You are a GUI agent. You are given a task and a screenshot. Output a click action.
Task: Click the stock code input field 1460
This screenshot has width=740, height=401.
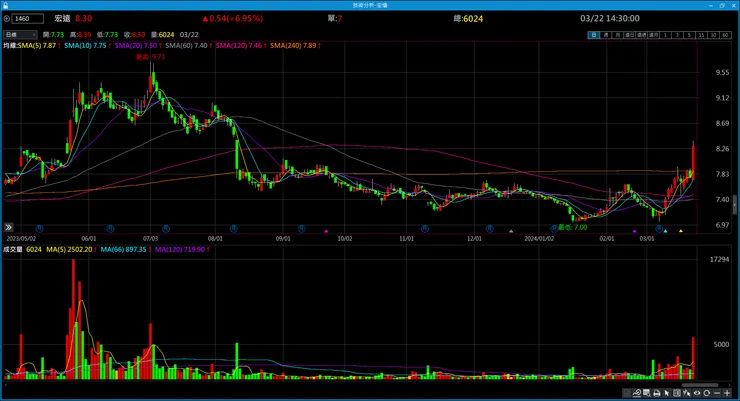point(27,18)
